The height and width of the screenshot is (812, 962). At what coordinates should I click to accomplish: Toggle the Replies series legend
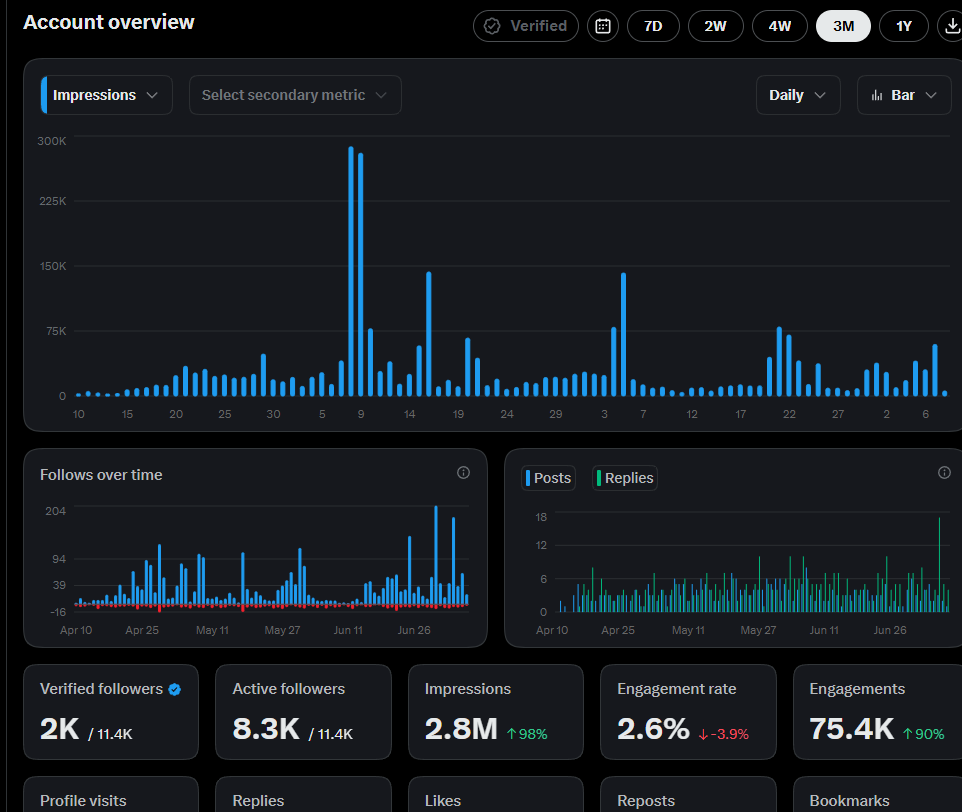(625, 478)
